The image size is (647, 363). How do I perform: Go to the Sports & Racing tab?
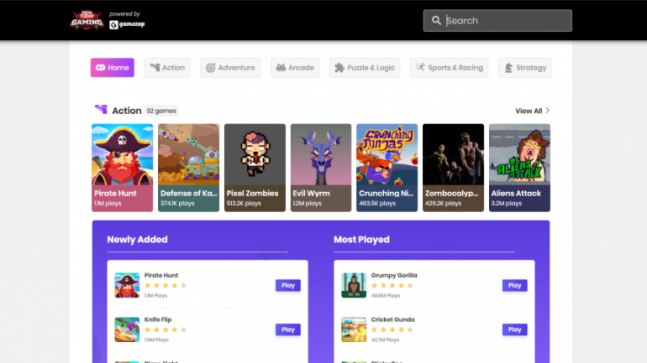coord(449,68)
